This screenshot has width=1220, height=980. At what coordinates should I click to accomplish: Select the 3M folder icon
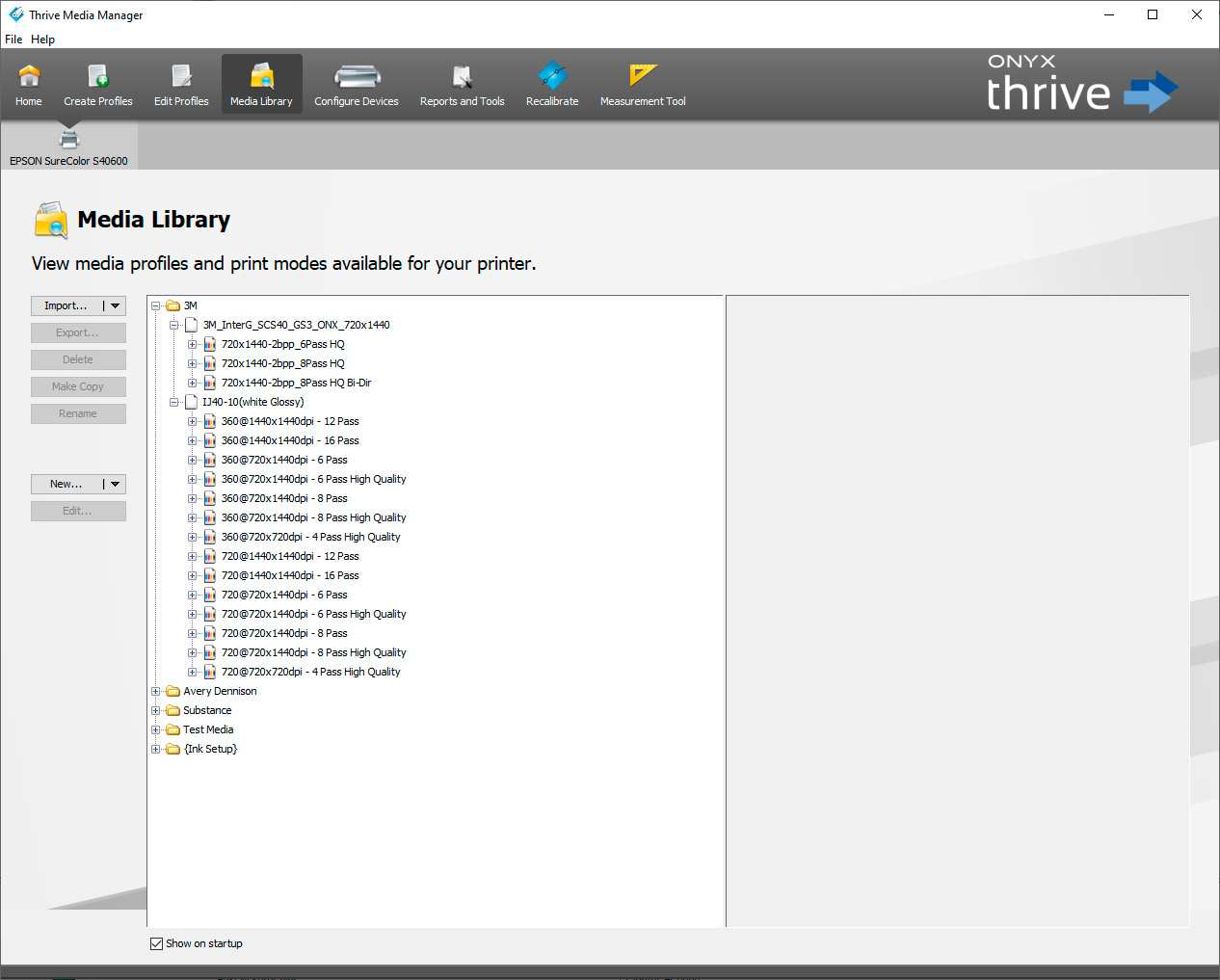pos(172,305)
